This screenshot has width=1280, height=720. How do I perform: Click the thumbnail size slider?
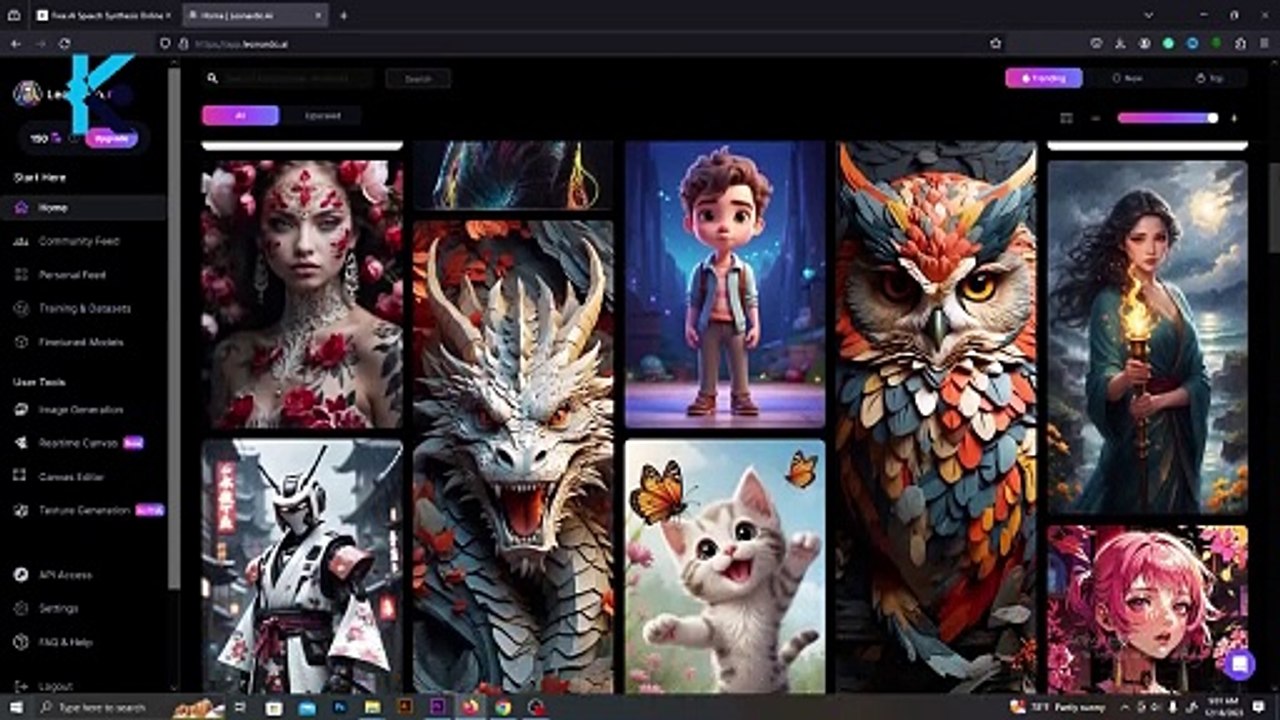(1167, 118)
